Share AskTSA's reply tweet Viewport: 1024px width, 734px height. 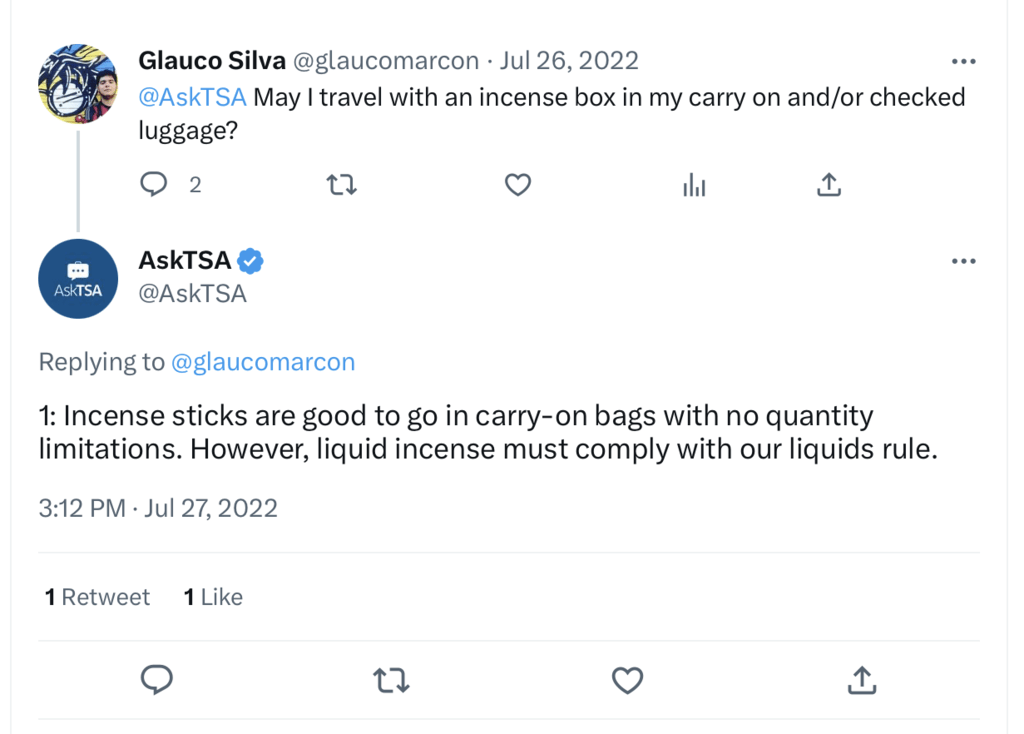(x=861, y=680)
